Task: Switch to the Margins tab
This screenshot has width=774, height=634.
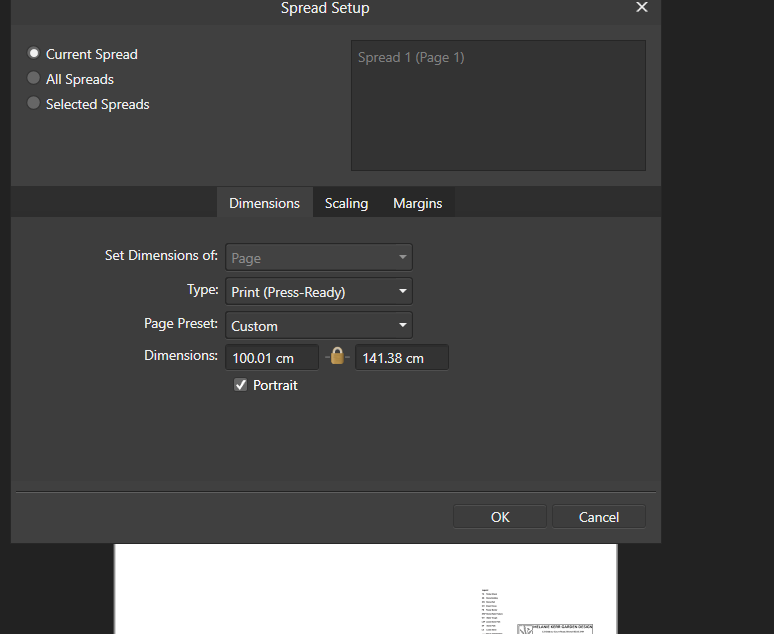Action: click(418, 203)
